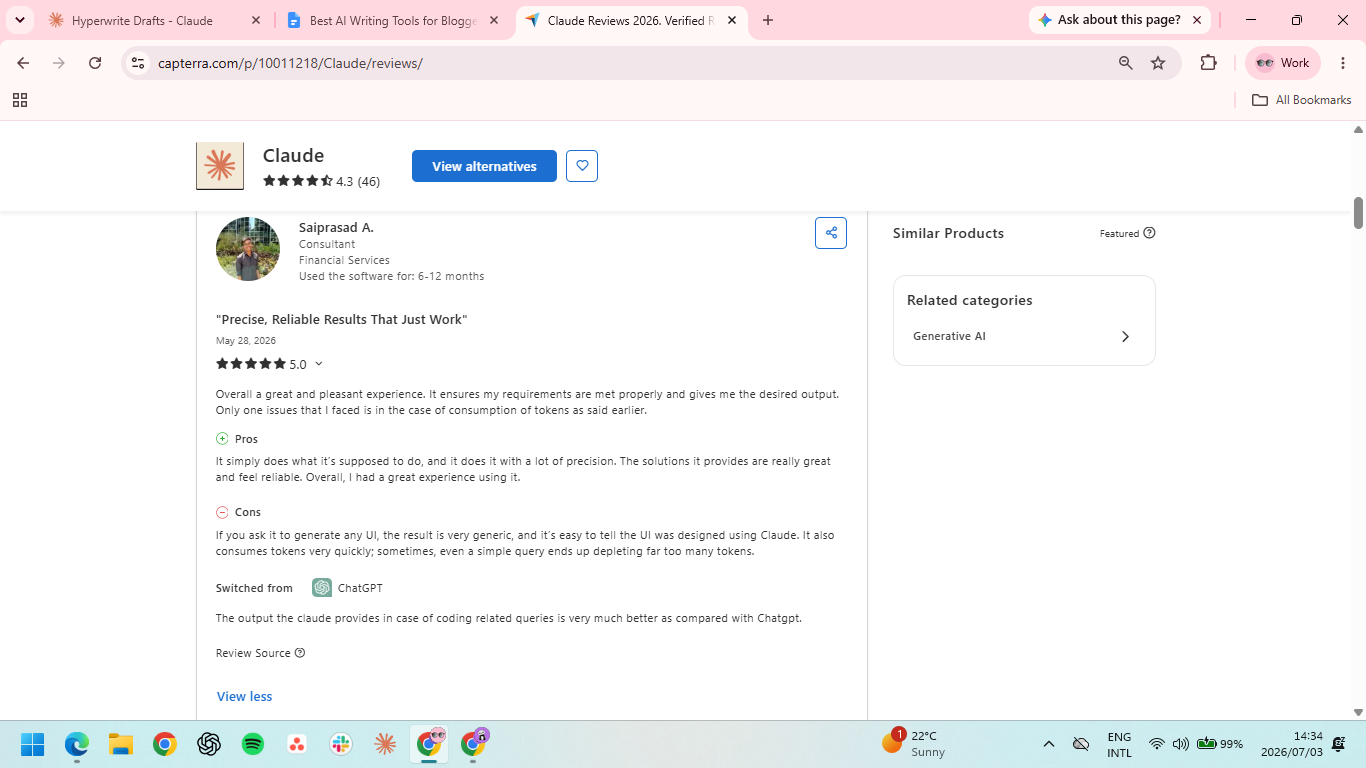Open the Work profile menu

[x=1283, y=63]
